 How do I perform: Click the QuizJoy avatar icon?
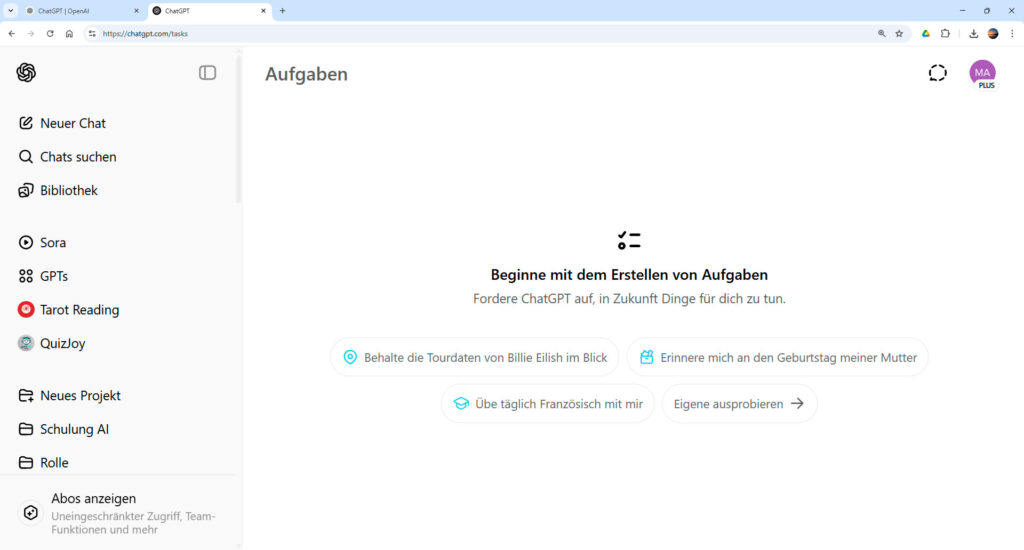tap(25, 343)
